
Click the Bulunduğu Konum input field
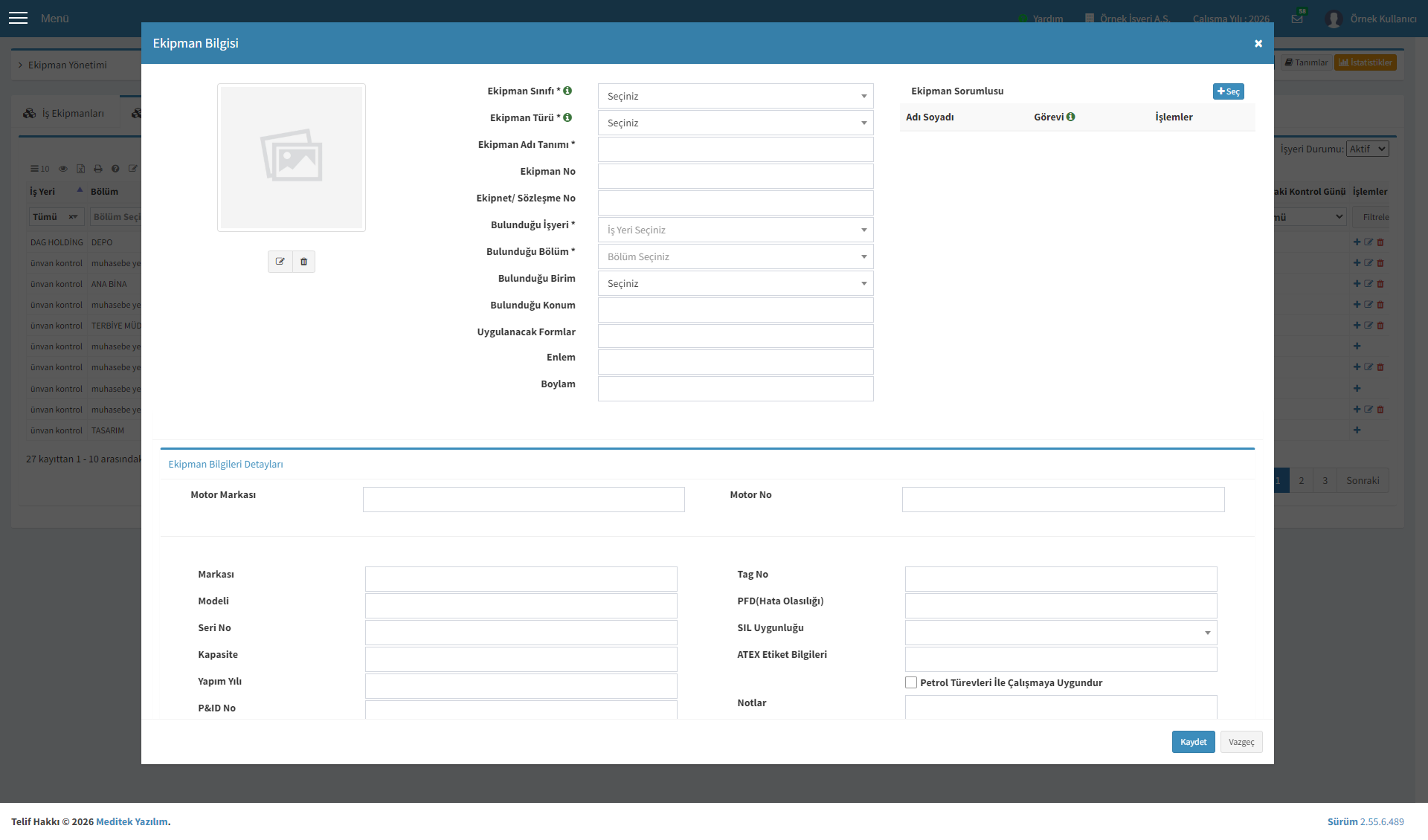pos(736,310)
